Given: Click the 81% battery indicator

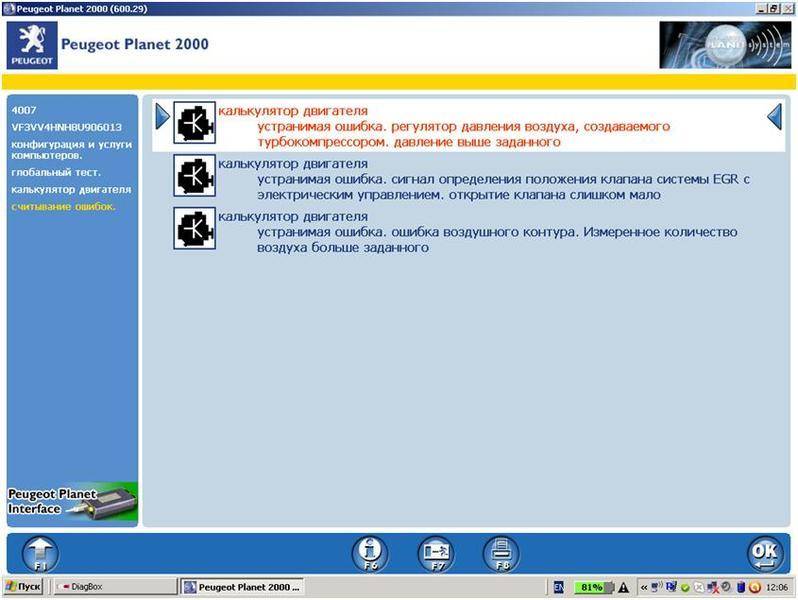Looking at the screenshot, I should click(591, 587).
